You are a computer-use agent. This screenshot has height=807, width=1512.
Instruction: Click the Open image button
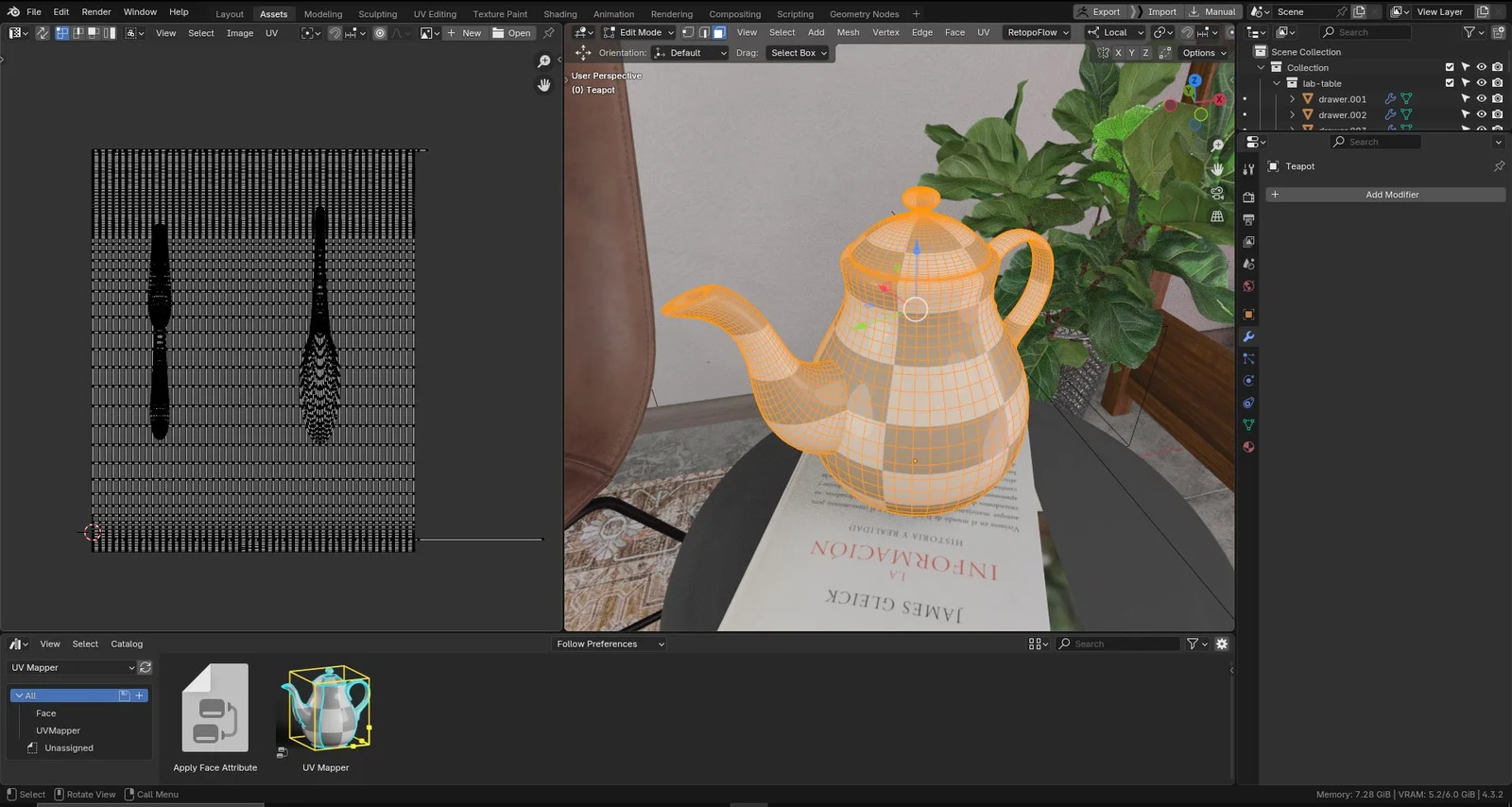pos(511,33)
